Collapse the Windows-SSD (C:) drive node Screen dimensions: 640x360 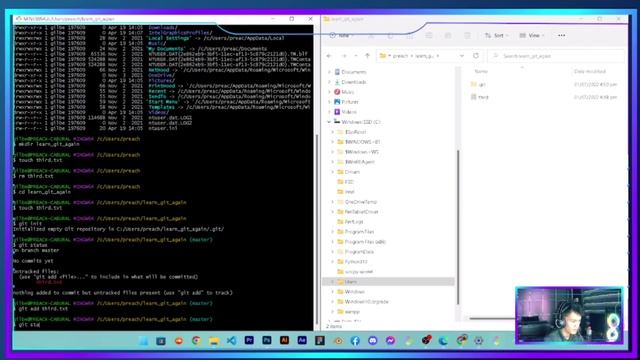coord(329,122)
